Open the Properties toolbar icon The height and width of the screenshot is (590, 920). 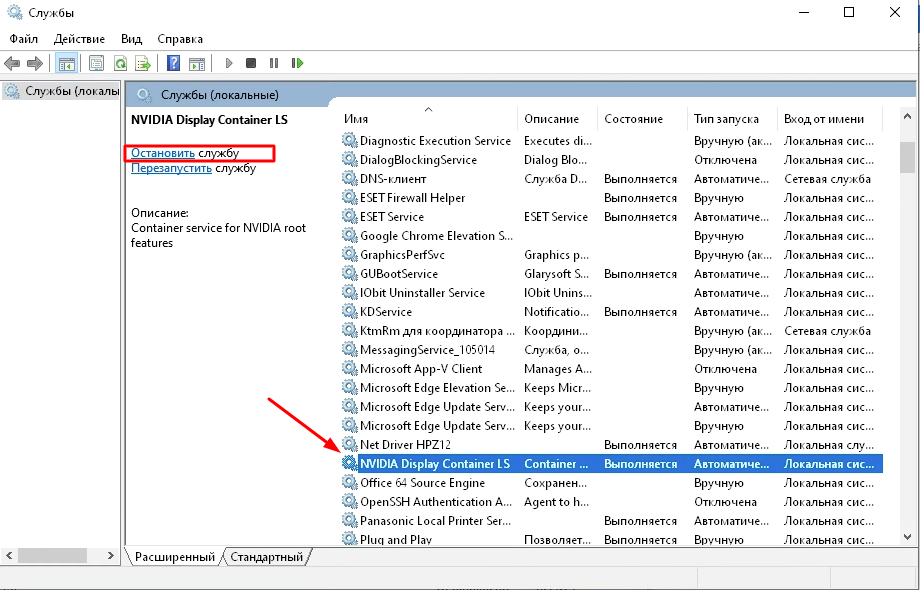coord(96,63)
